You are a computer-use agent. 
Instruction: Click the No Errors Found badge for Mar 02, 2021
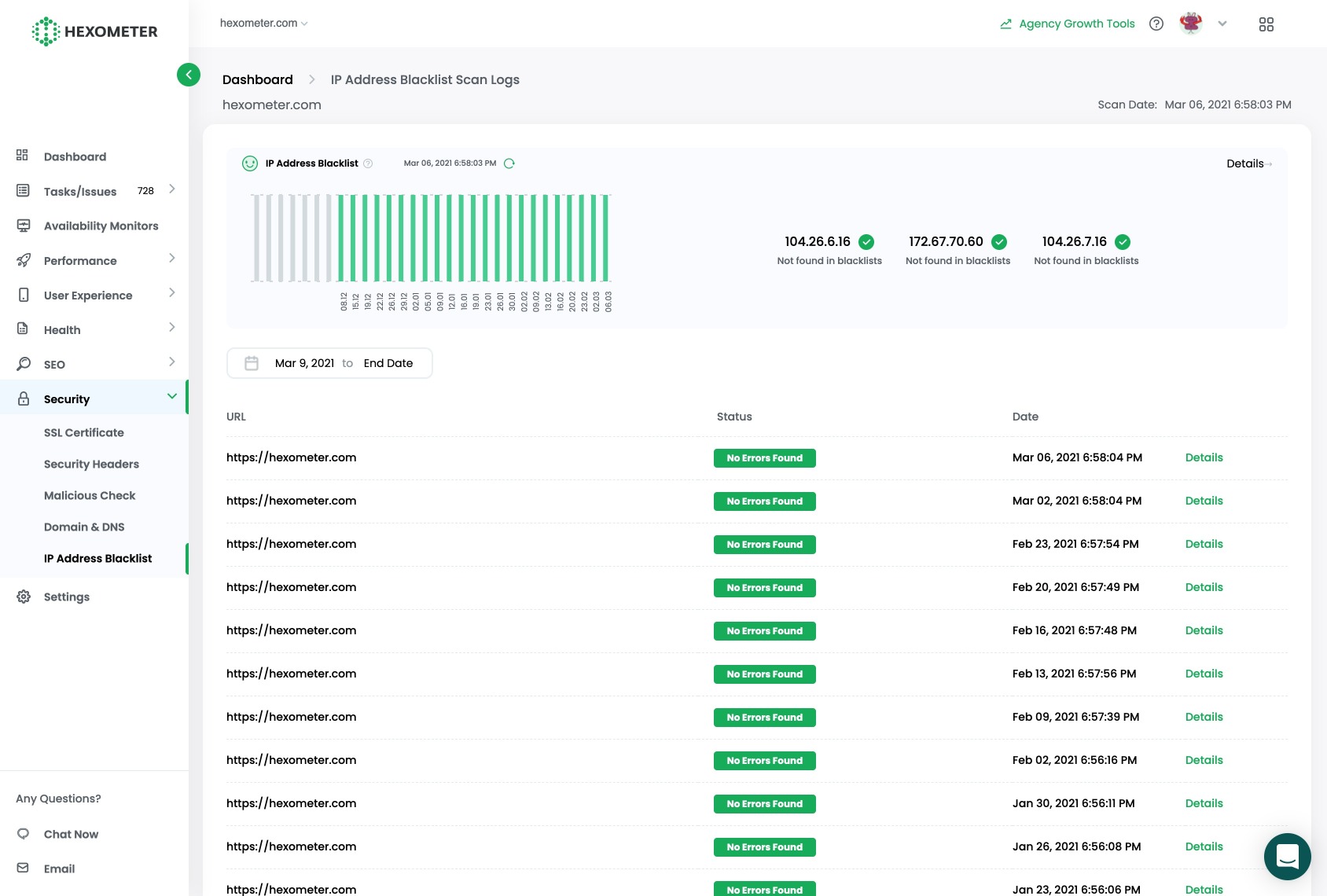[765, 501]
